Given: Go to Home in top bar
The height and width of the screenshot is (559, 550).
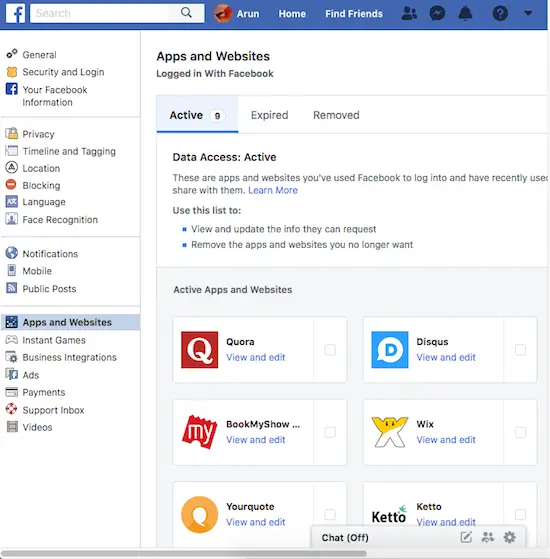Looking at the screenshot, I should pyautogui.click(x=292, y=14).
